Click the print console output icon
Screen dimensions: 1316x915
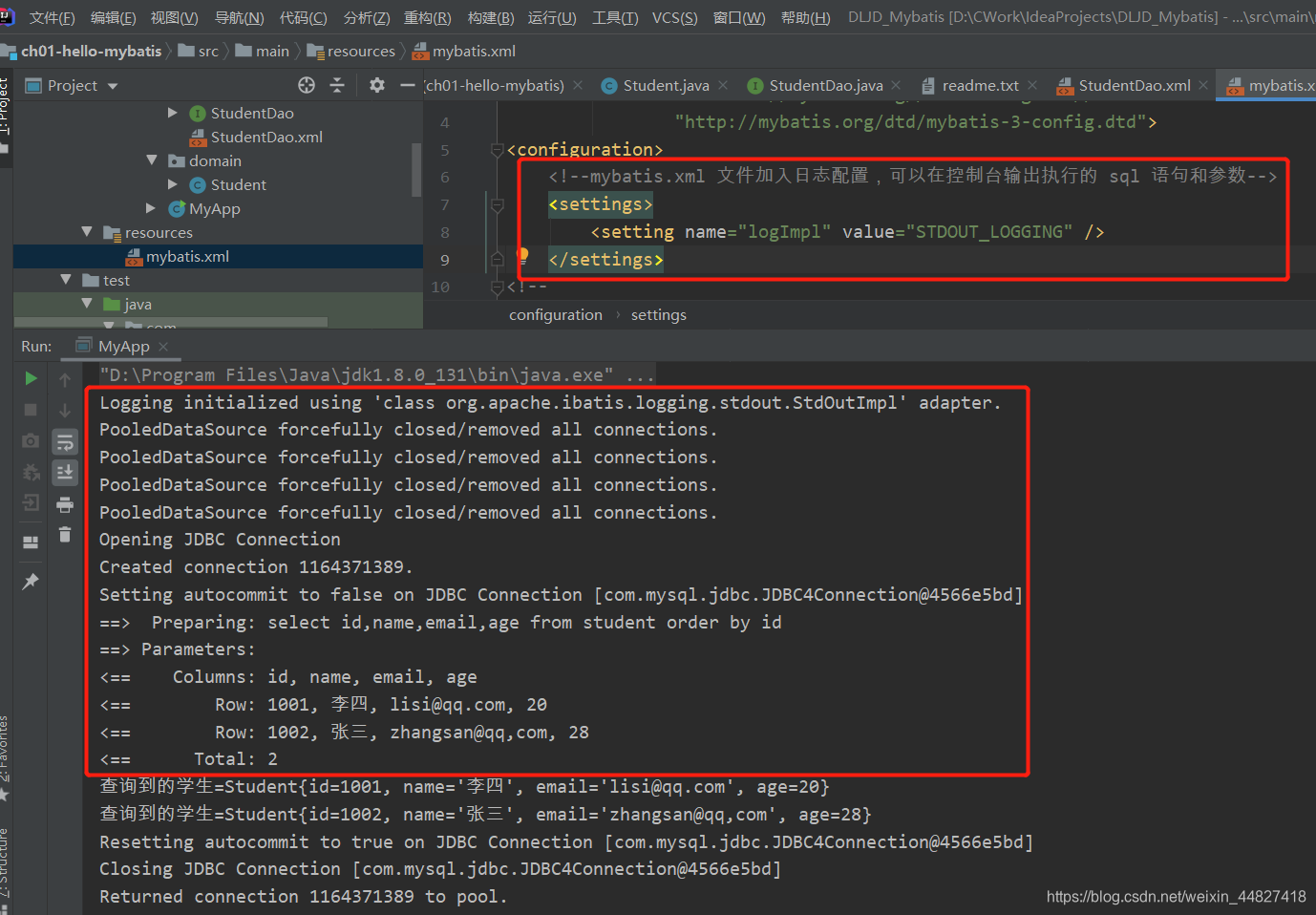click(65, 504)
